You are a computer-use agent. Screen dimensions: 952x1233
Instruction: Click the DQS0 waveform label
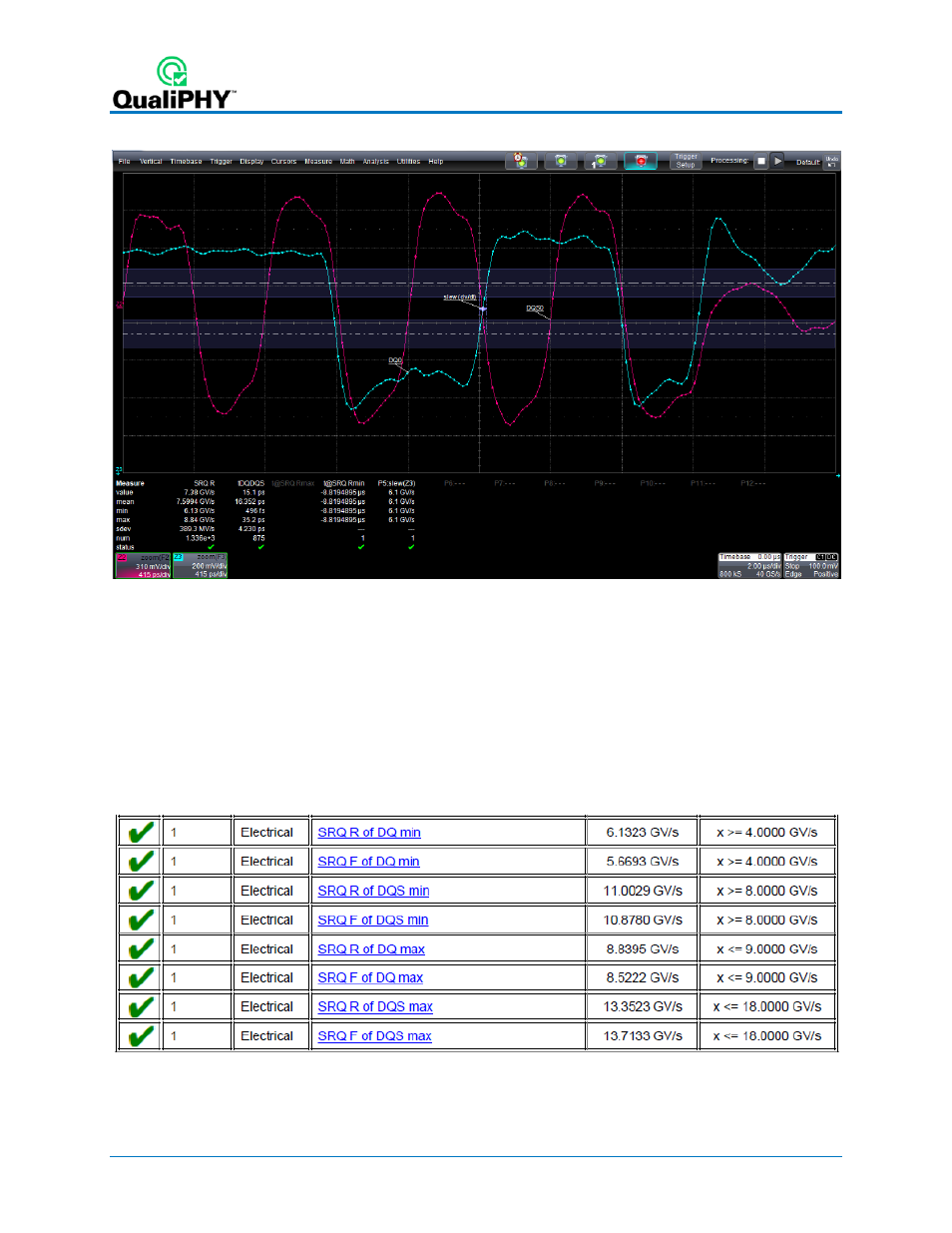point(535,308)
